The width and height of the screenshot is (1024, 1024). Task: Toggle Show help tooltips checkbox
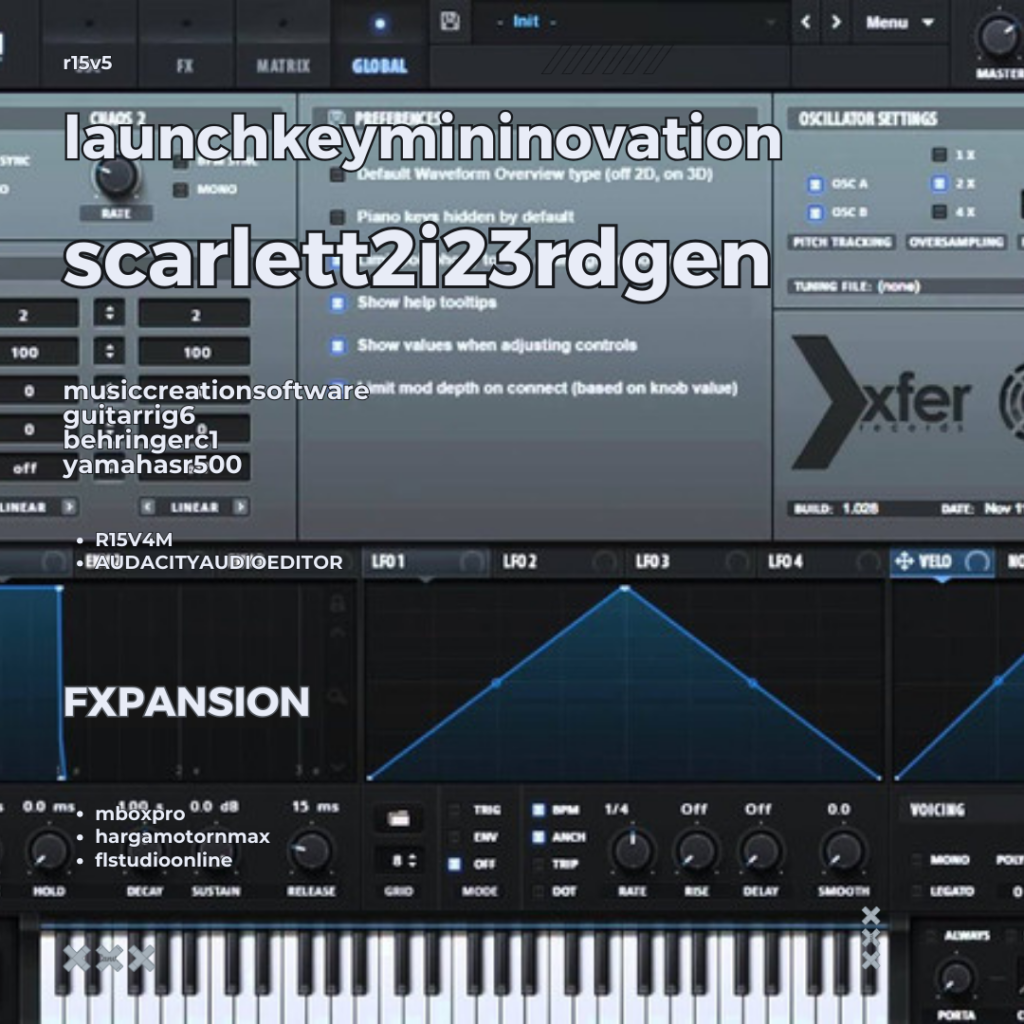pos(337,304)
